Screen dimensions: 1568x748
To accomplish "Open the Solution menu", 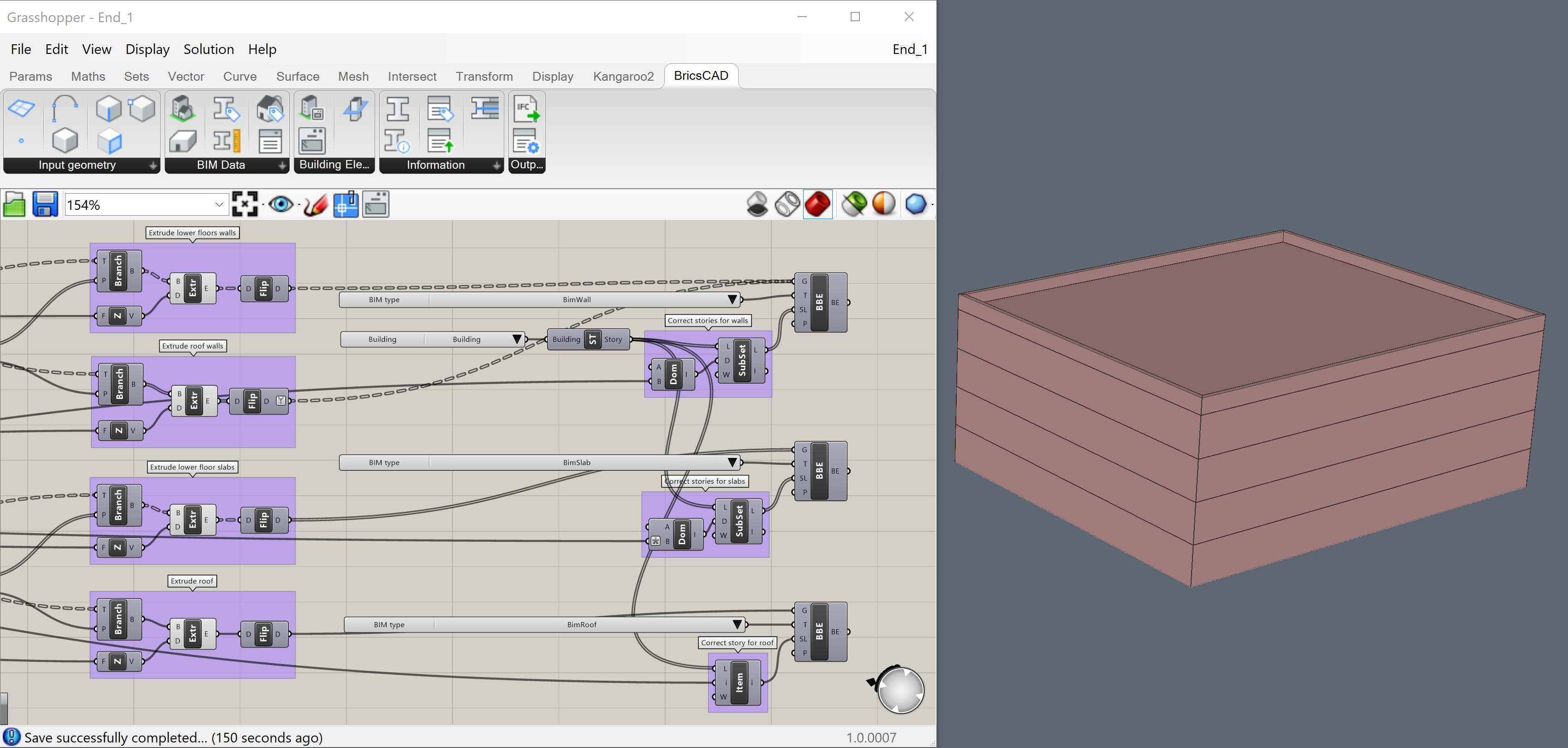I will [208, 49].
